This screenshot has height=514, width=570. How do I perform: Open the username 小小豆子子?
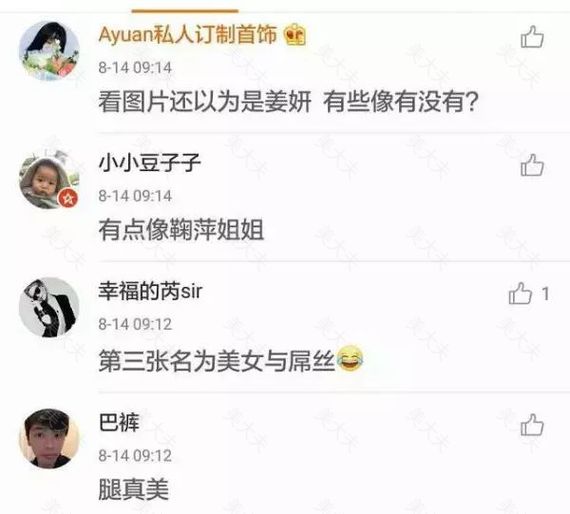pyautogui.click(x=149, y=162)
